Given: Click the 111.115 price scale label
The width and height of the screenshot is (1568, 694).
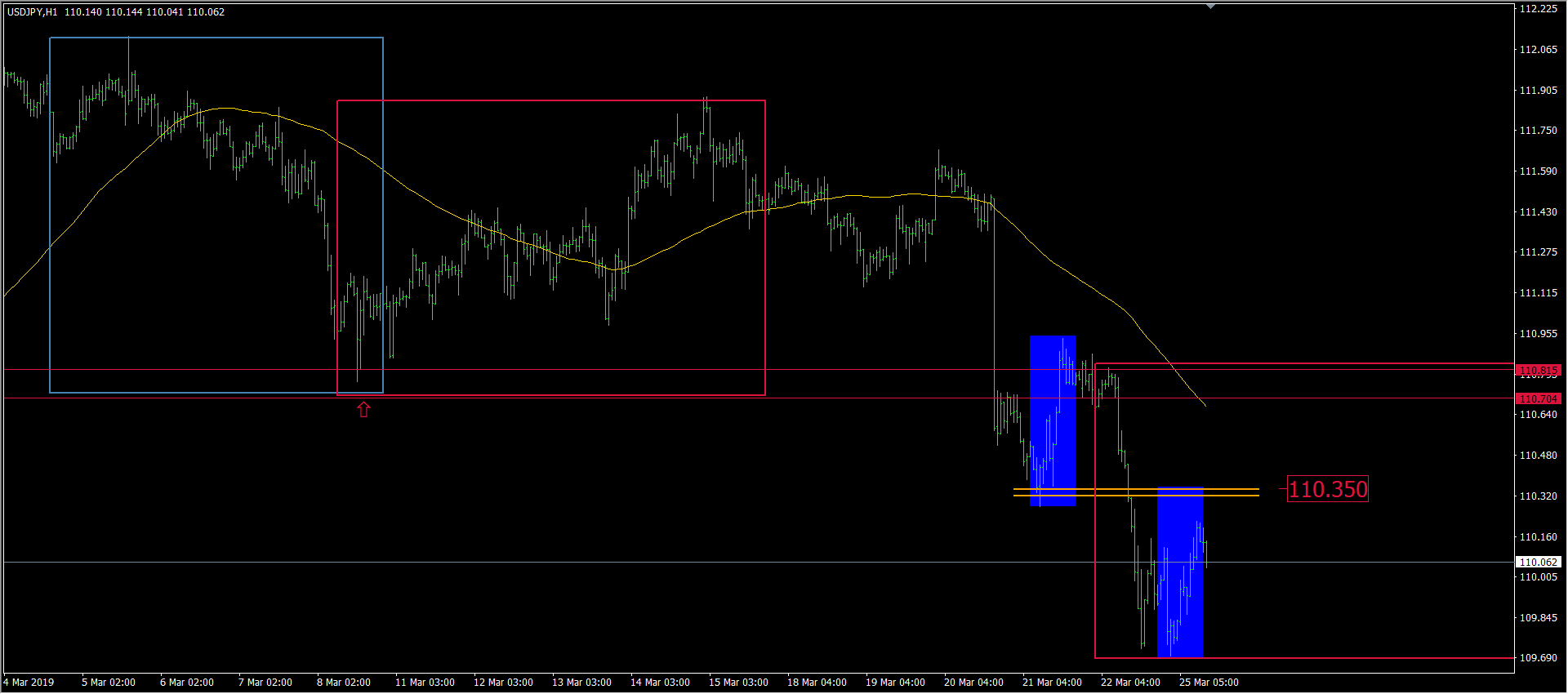Looking at the screenshot, I should (x=1538, y=293).
